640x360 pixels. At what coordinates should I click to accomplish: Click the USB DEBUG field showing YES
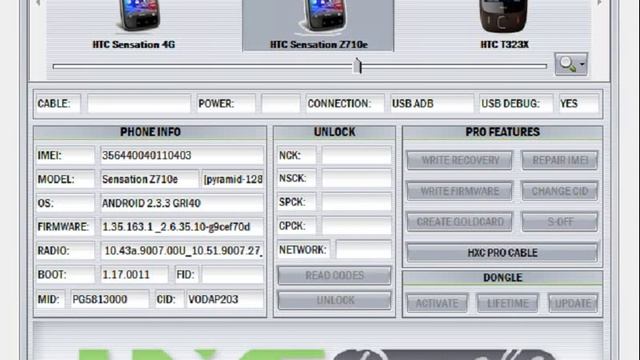(x=579, y=104)
